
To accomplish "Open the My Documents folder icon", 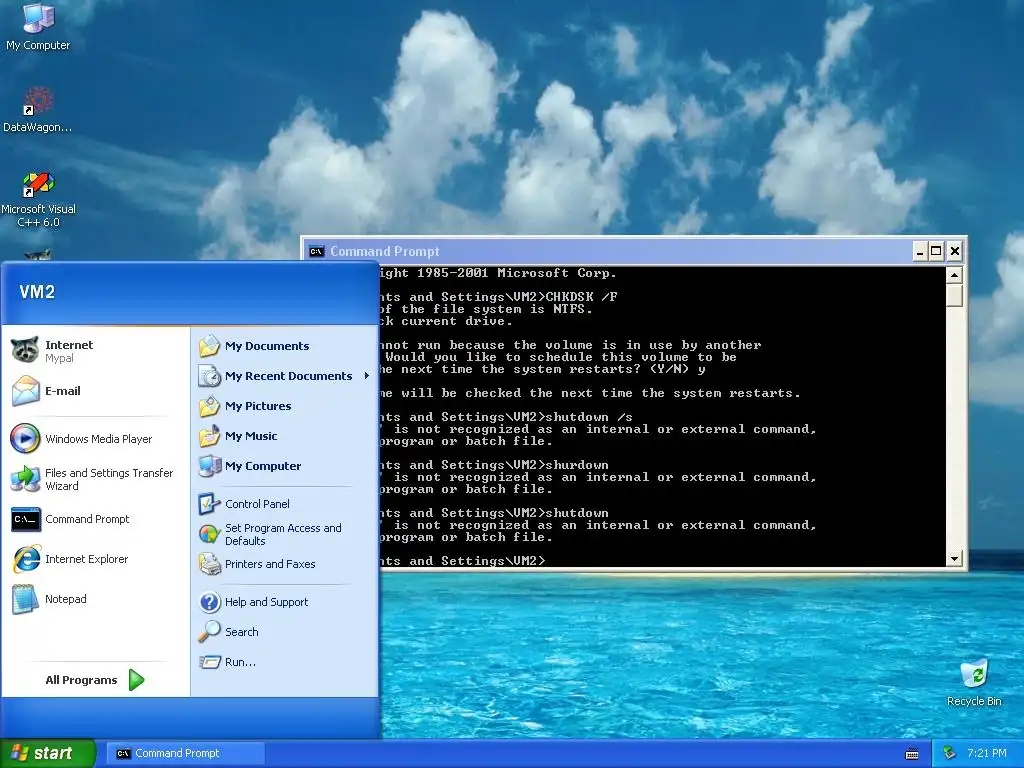I will [x=209, y=345].
